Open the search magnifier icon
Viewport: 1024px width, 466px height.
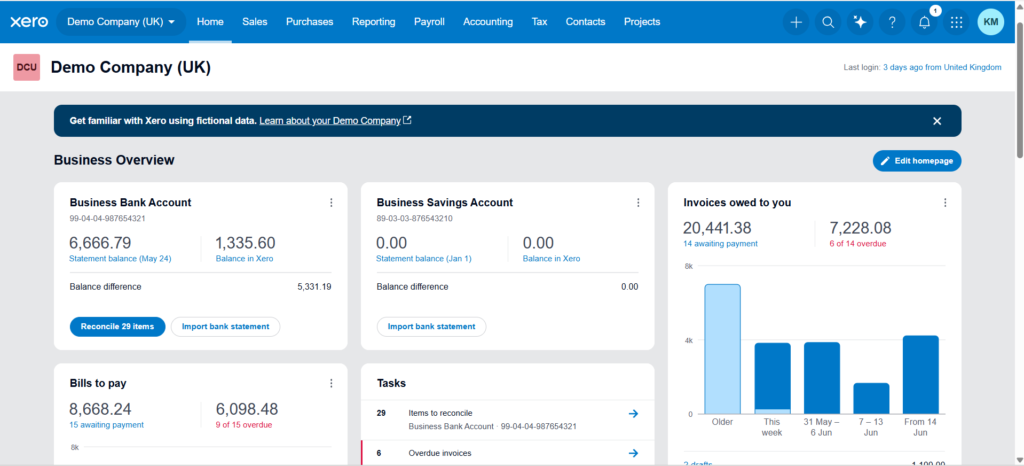click(x=828, y=22)
